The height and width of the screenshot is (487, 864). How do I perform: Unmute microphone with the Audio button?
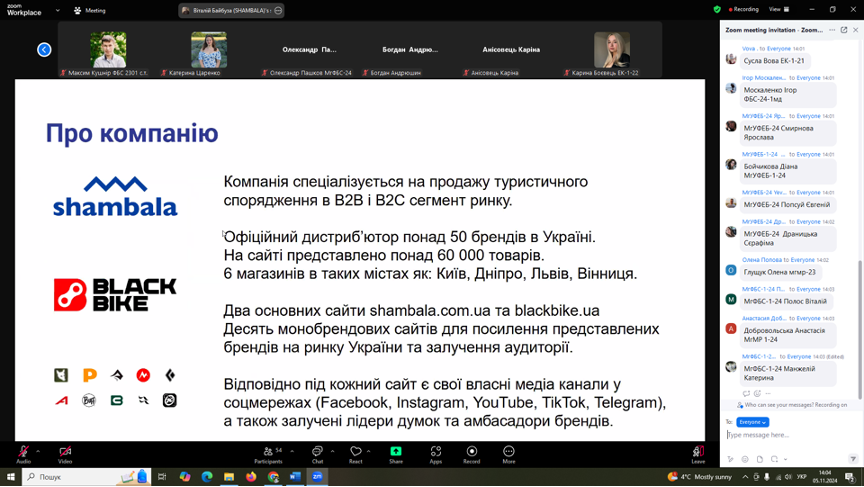tap(23, 454)
